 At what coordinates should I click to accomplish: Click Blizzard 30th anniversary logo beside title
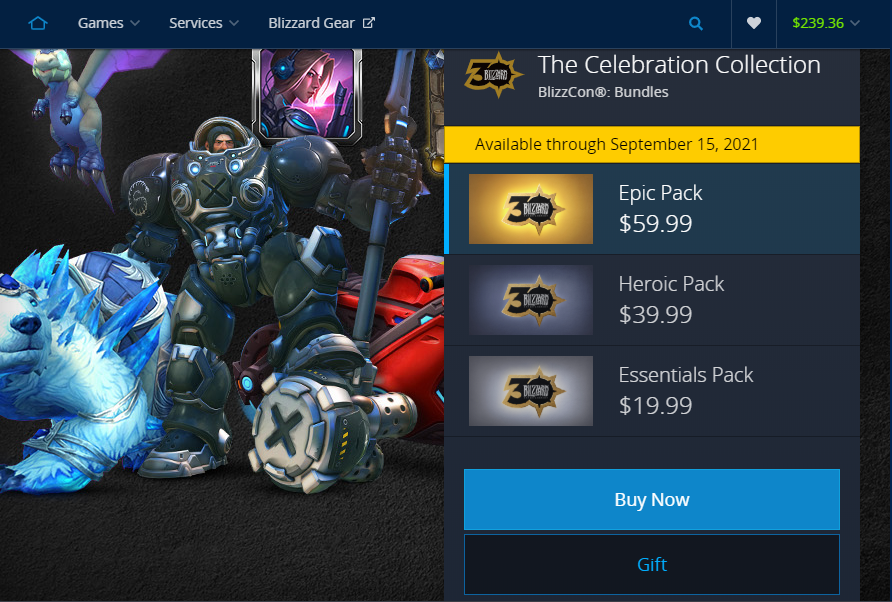[x=493, y=75]
